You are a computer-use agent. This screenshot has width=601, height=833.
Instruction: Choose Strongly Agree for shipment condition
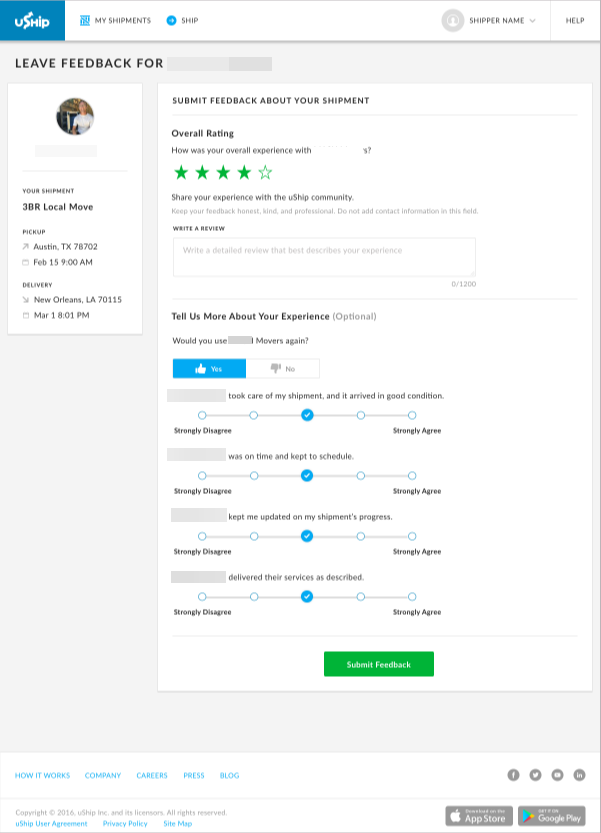click(x=412, y=415)
